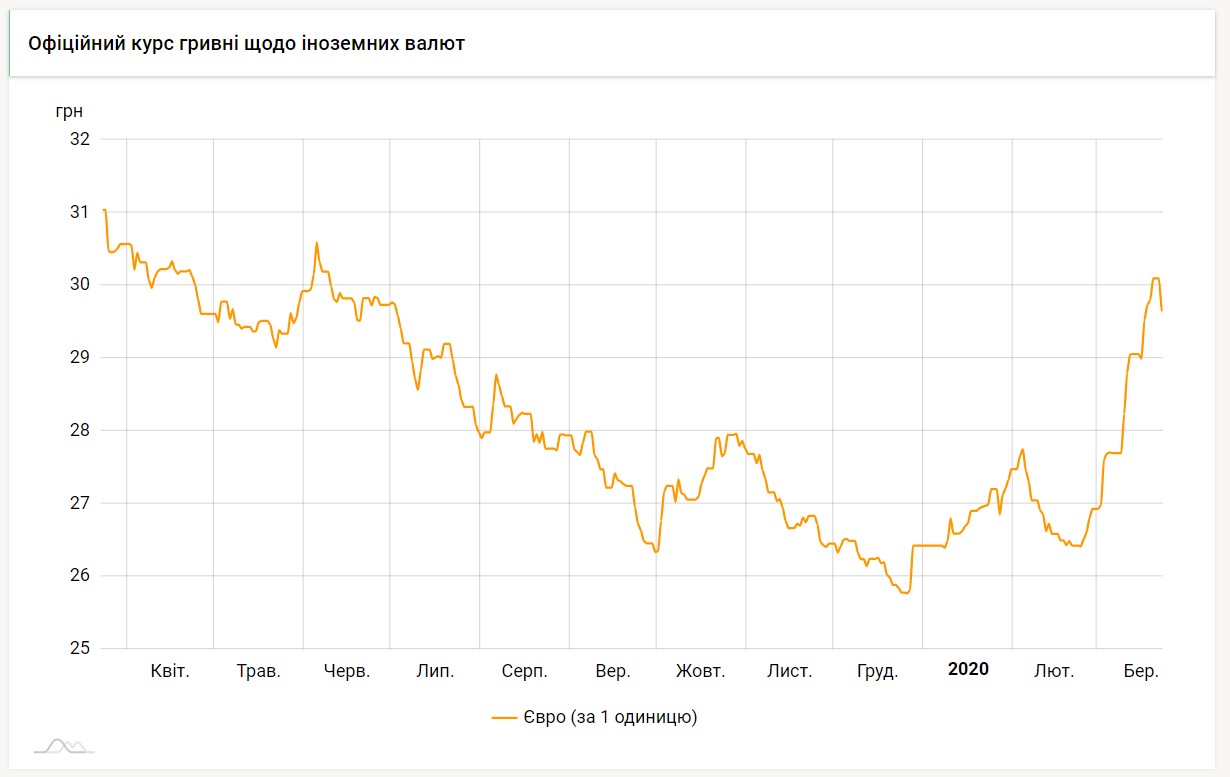Click the y-axis label 25

[x=80, y=649]
